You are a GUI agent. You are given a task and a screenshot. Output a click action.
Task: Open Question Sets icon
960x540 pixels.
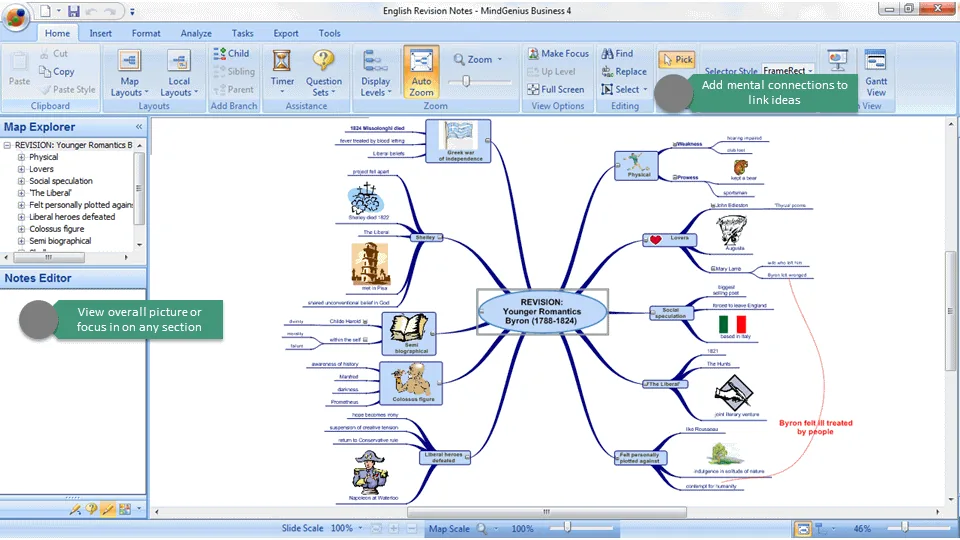pos(323,61)
